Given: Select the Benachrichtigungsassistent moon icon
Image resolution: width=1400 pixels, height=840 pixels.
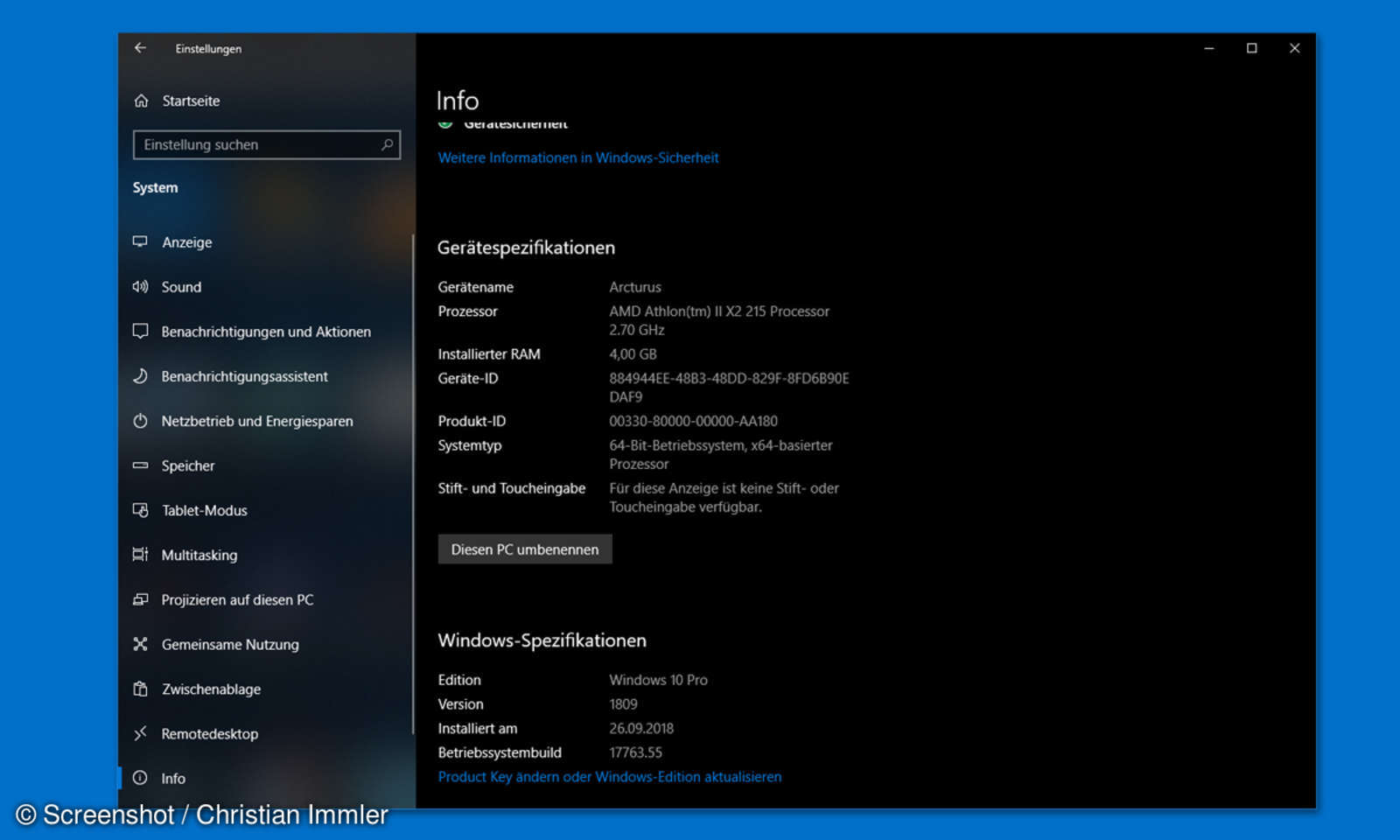Looking at the screenshot, I should tap(141, 376).
